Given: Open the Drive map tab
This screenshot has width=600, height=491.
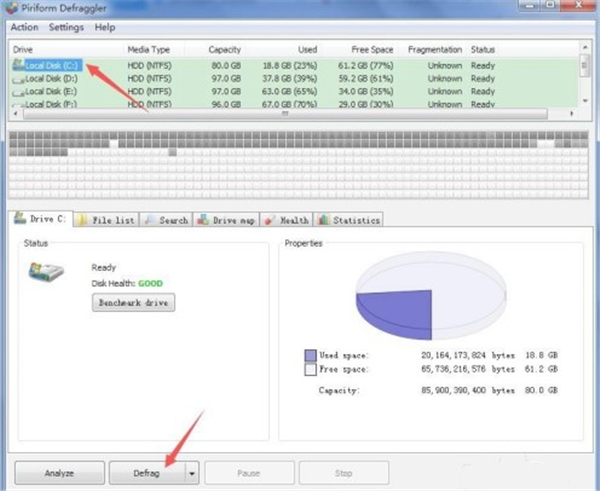Looking at the screenshot, I should (226, 220).
